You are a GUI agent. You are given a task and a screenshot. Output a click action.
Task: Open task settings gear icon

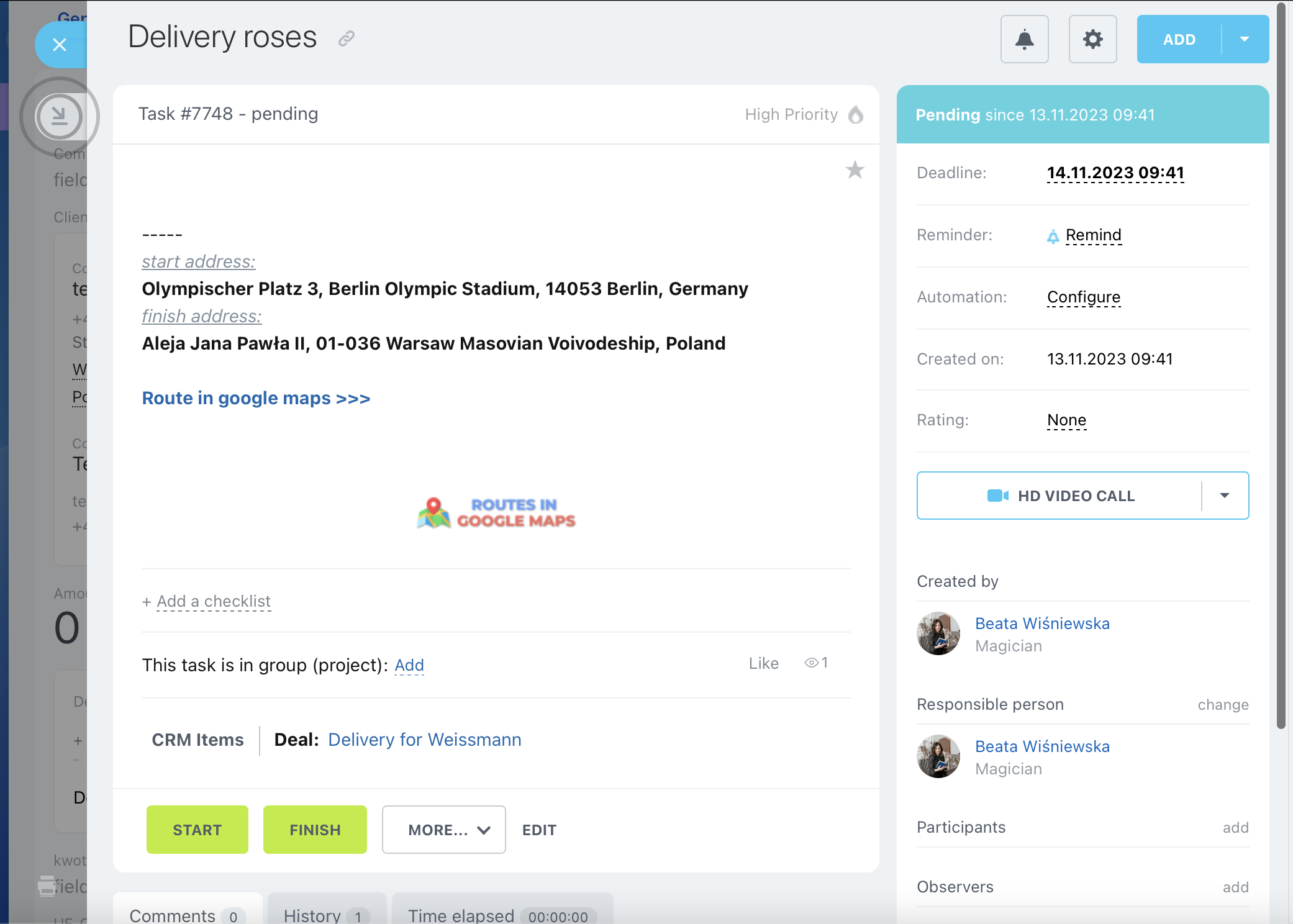pos(1092,40)
